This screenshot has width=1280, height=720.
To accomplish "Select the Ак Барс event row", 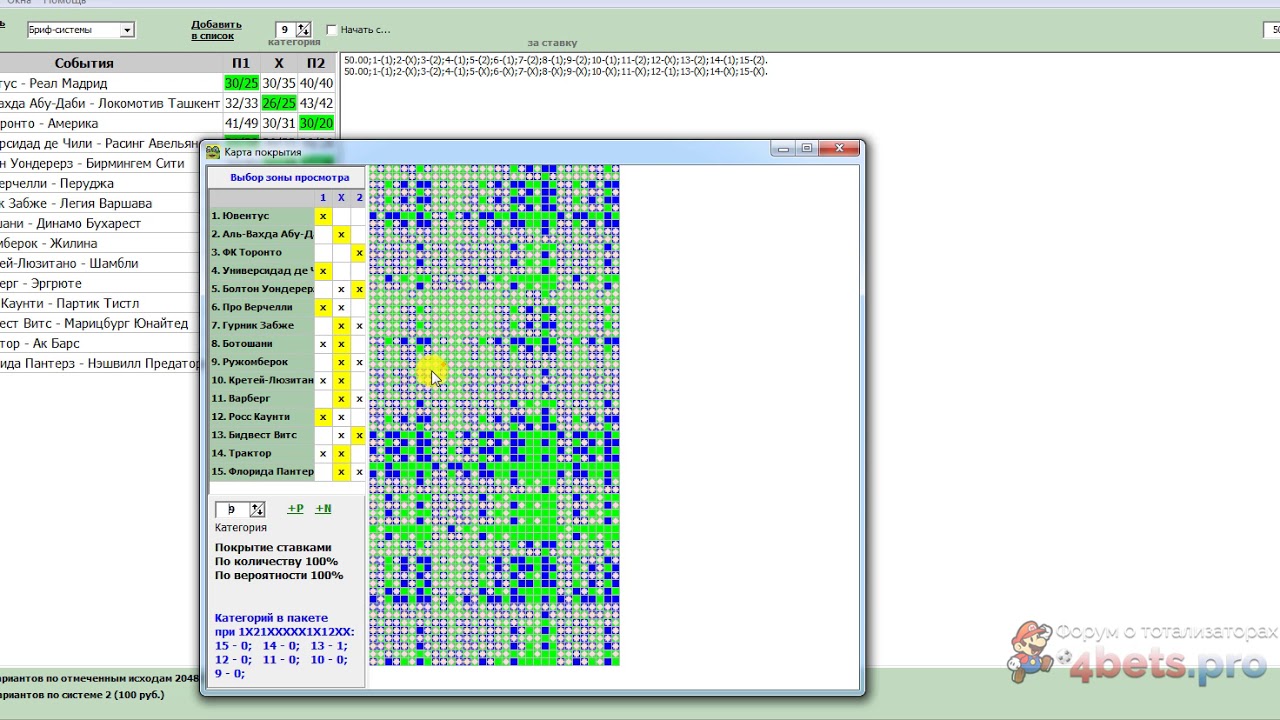I will coord(100,343).
